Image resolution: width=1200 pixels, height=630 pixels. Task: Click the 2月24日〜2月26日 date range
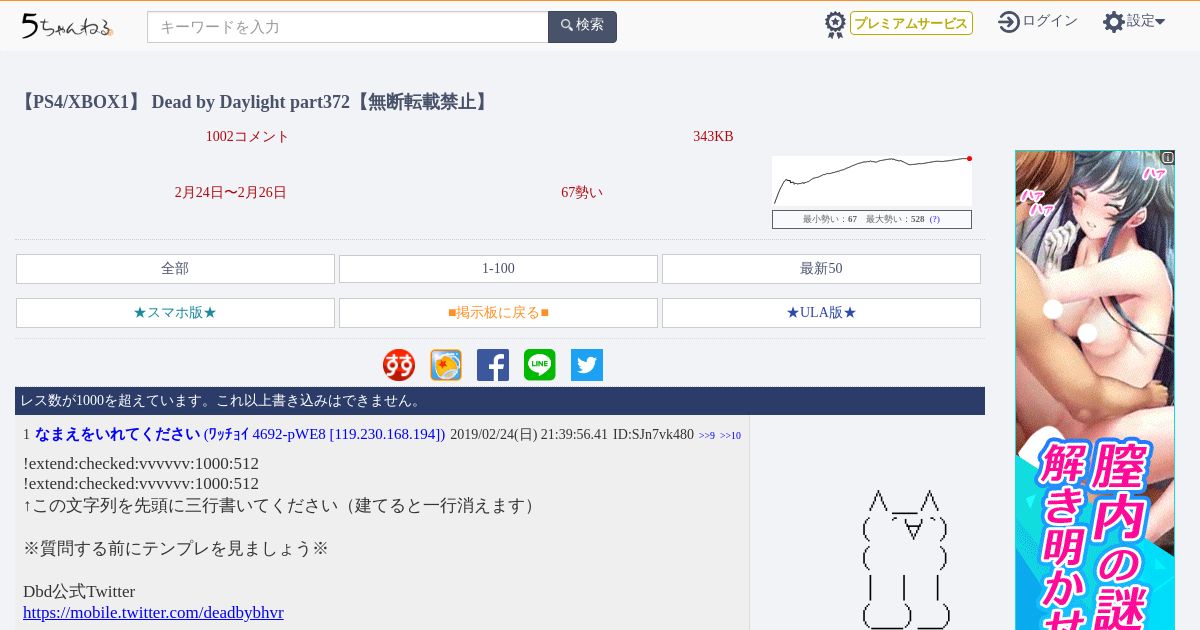[230, 193]
